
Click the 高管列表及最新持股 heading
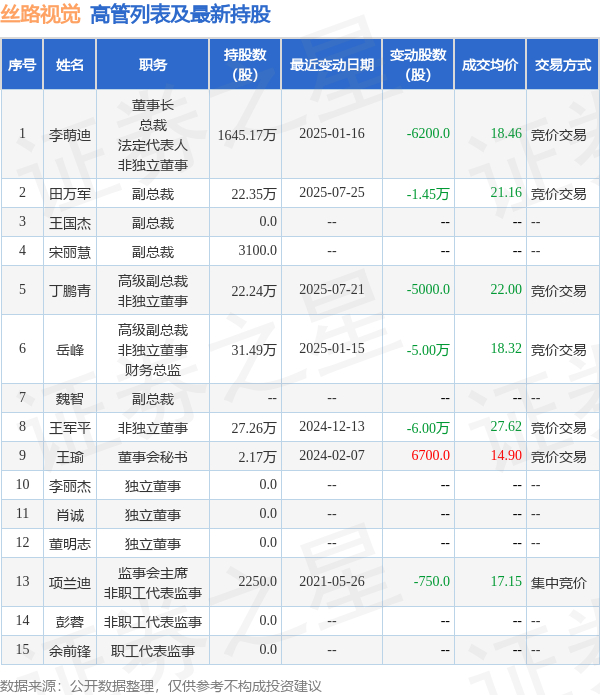click(180, 15)
